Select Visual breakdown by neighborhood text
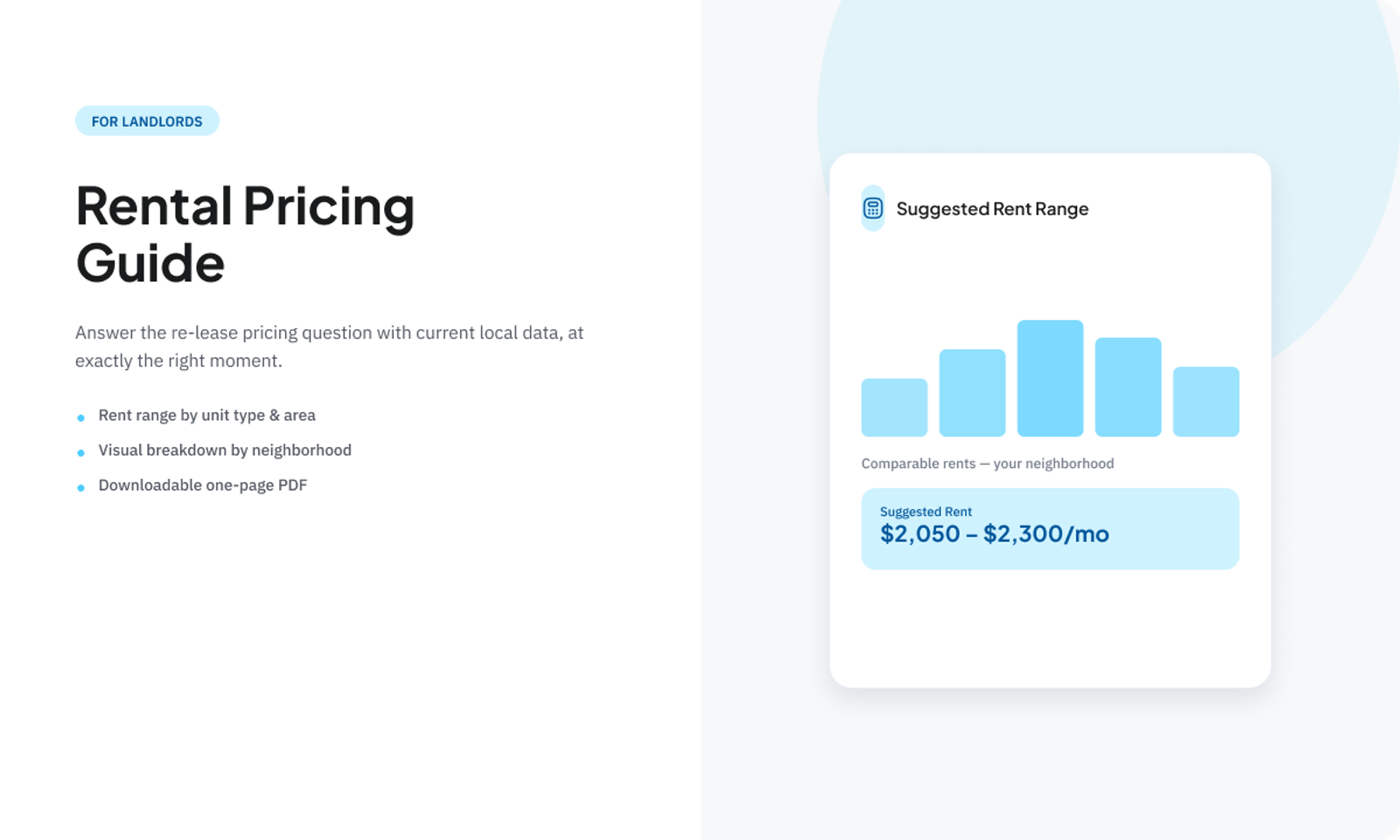The height and width of the screenshot is (840, 1400). coord(225,450)
